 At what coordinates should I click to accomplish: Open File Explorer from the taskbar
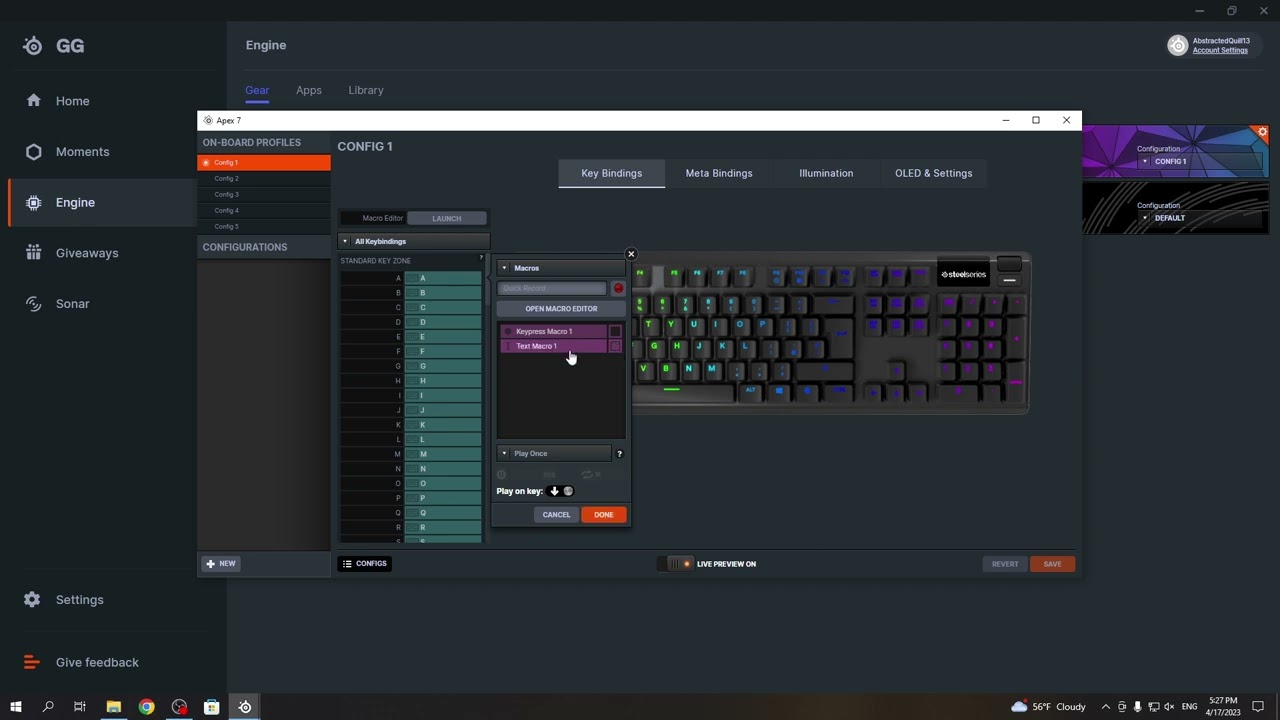(113, 707)
